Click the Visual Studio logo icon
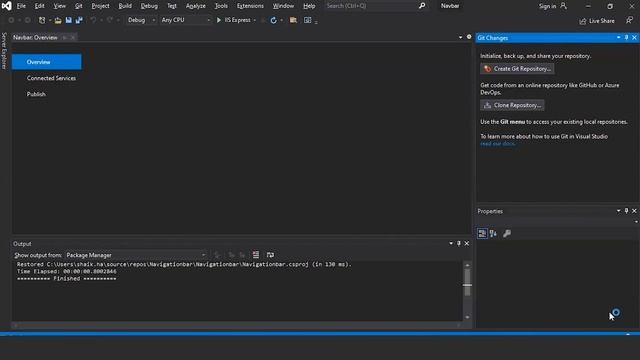 [7, 6]
